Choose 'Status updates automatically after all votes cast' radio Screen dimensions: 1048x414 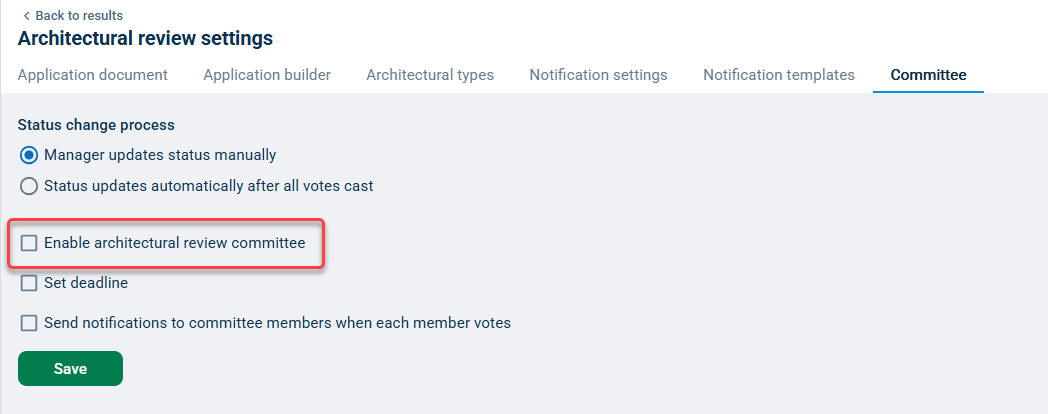point(29,186)
